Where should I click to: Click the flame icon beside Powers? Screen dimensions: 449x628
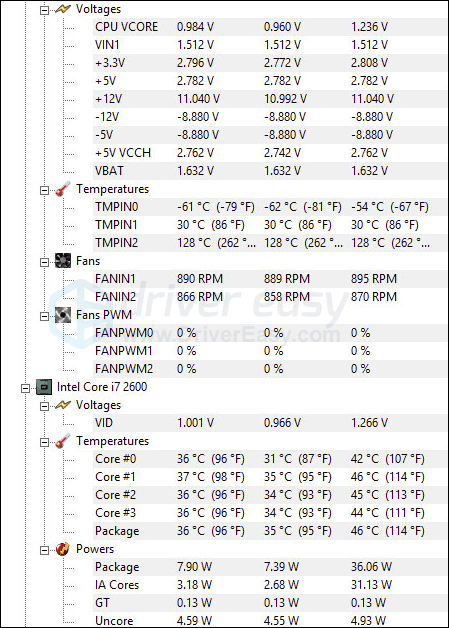[63, 549]
